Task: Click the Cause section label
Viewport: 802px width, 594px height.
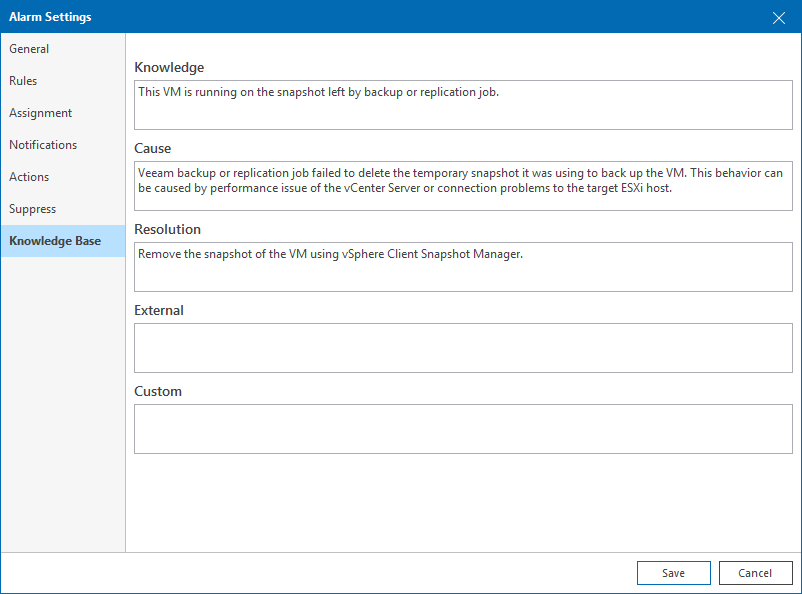Action: 151,148
